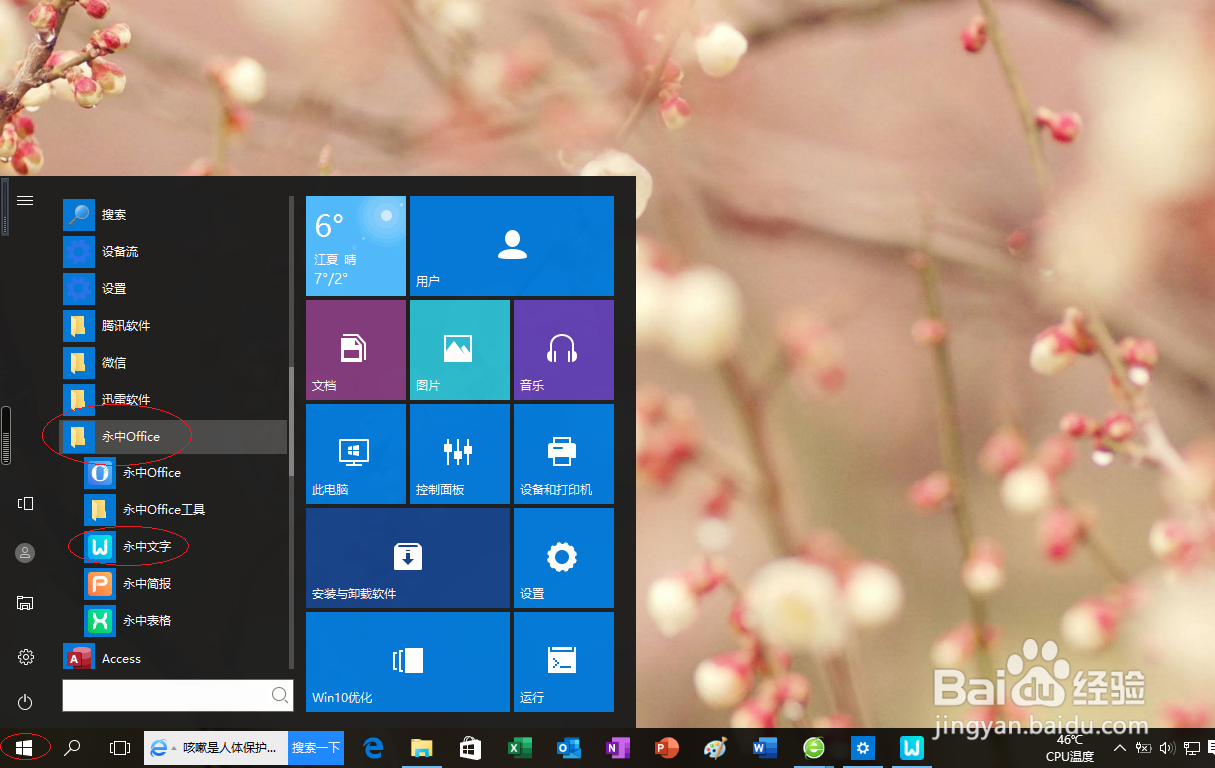The width and height of the screenshot is (1215, 768).
Task: Open the weather tile showing 6°
Action: point(356,246)
